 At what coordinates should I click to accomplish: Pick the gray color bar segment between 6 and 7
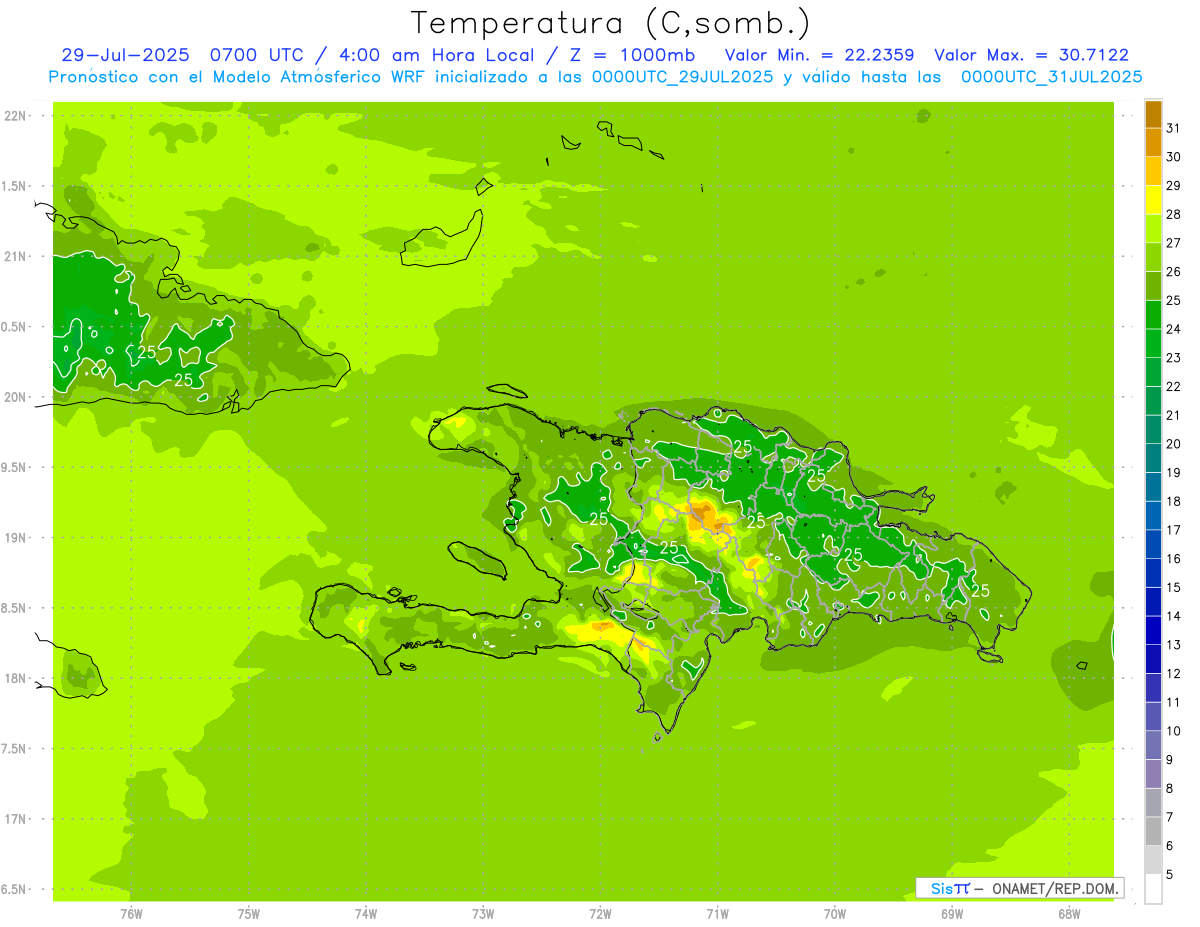(1153, 831)
